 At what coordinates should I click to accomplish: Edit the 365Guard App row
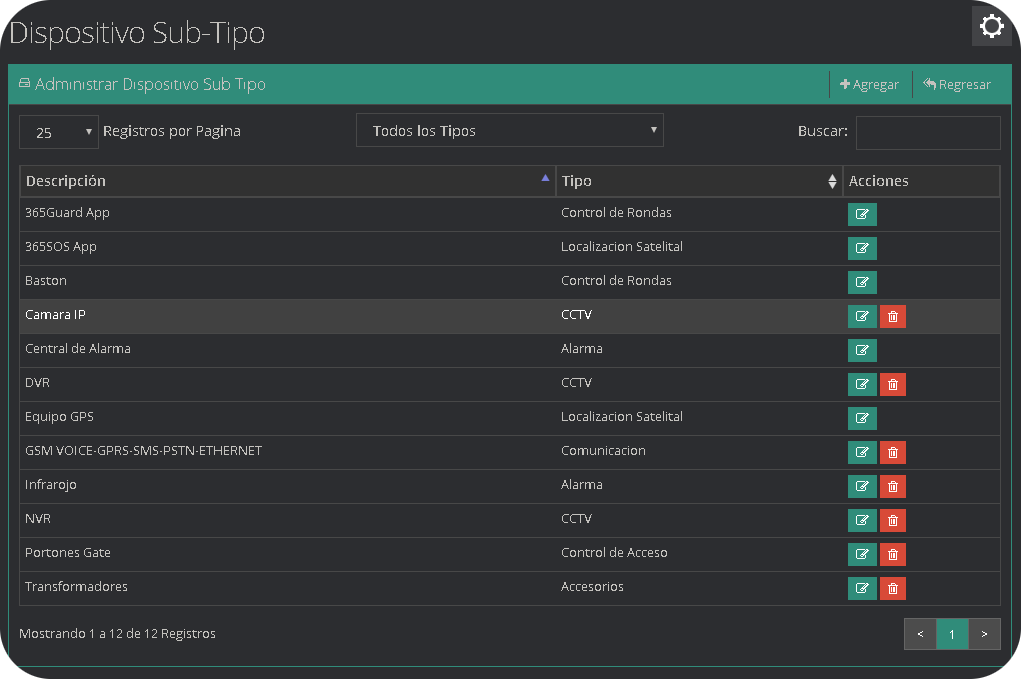point(862,214)
